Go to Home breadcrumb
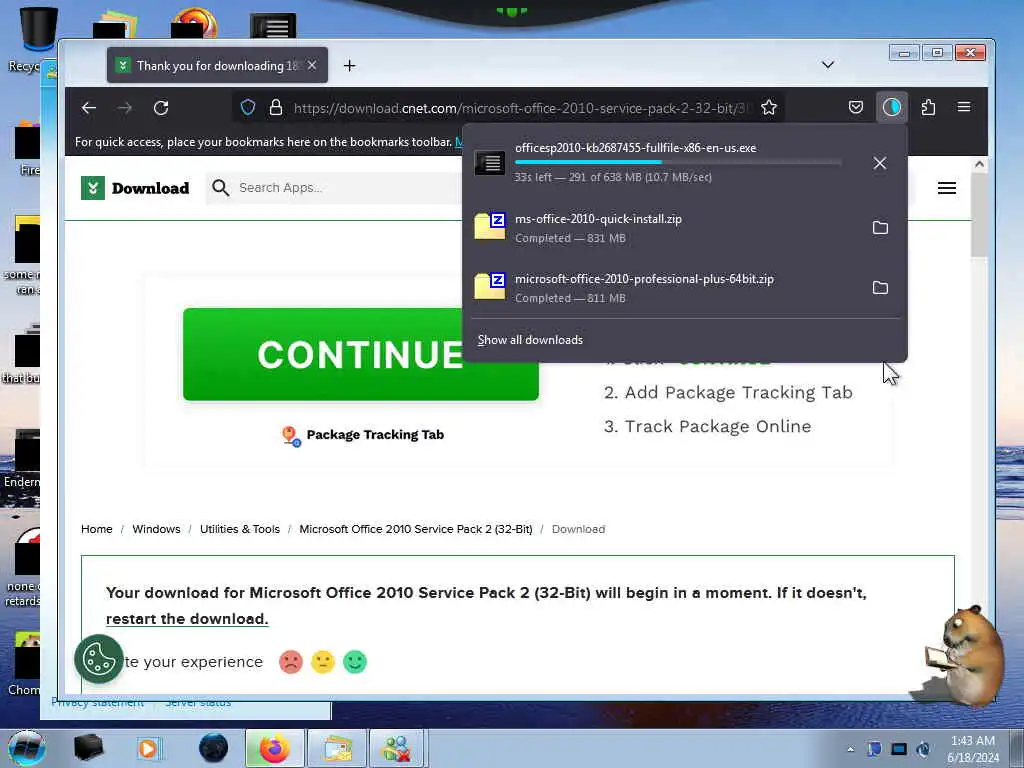1024x768 pixels. [97, 529]
